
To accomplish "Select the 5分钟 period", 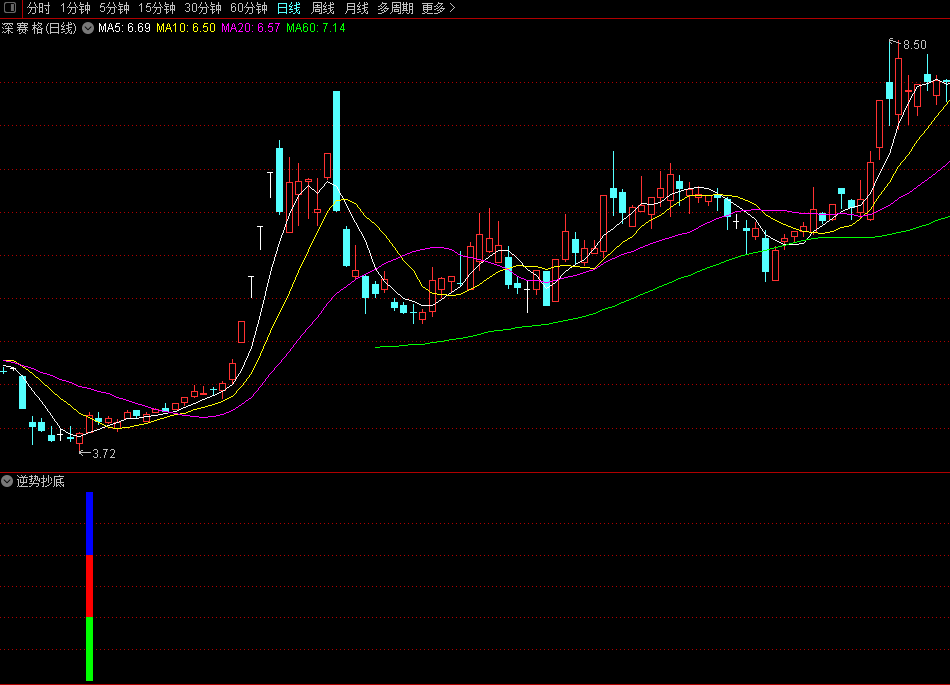I will [x=115, y=8].
